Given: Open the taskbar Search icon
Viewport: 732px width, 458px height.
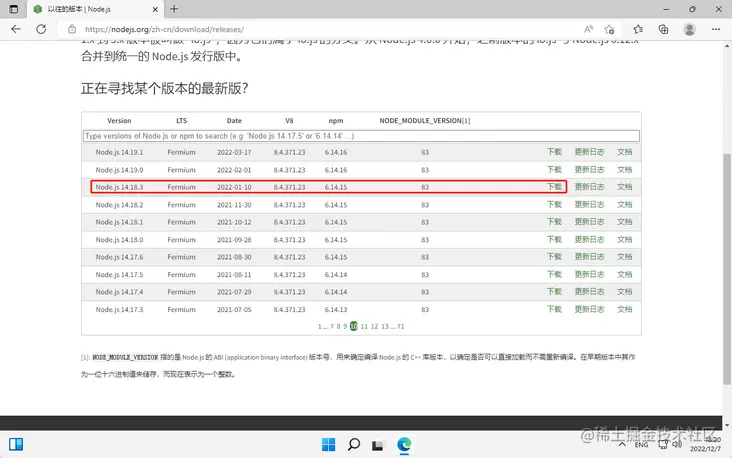Looking at the screenshot, I should [353, 444].
